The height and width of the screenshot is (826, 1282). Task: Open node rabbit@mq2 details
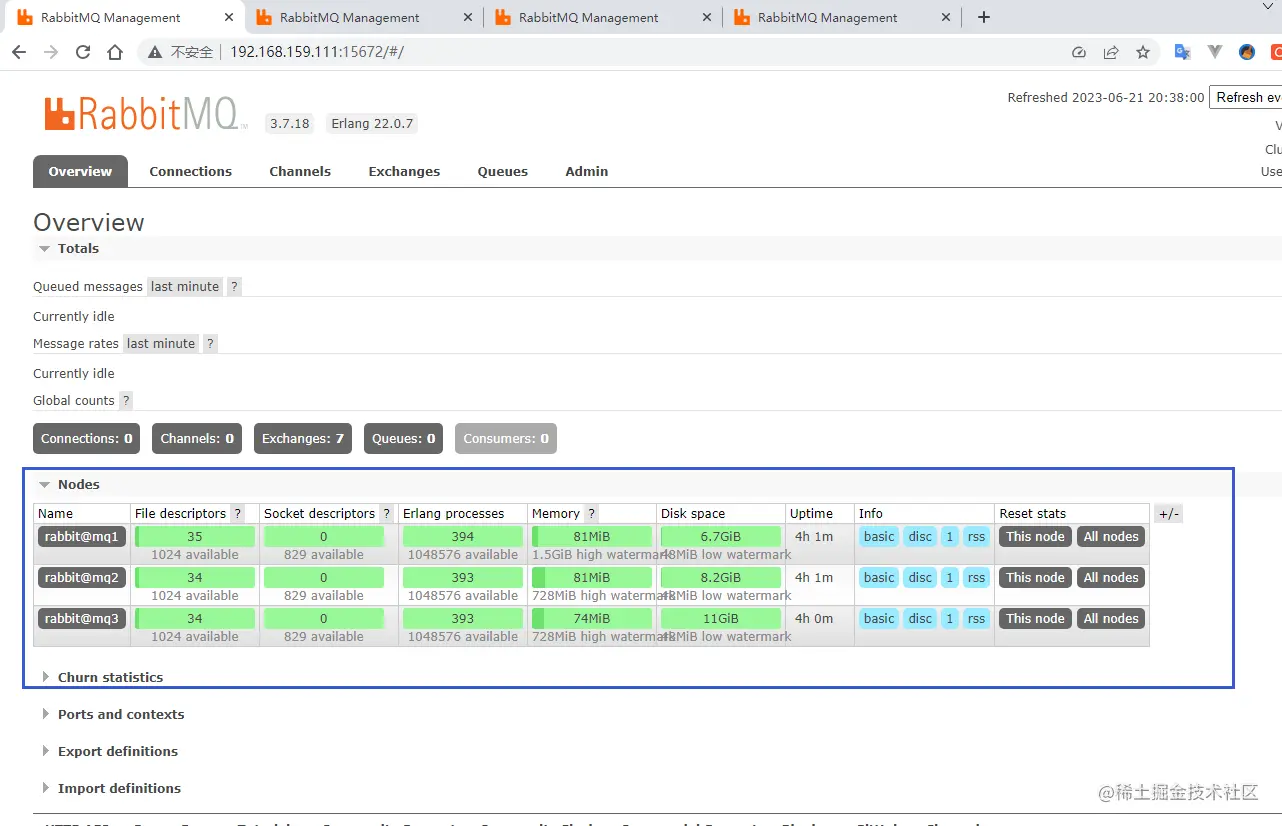(82, 578)
